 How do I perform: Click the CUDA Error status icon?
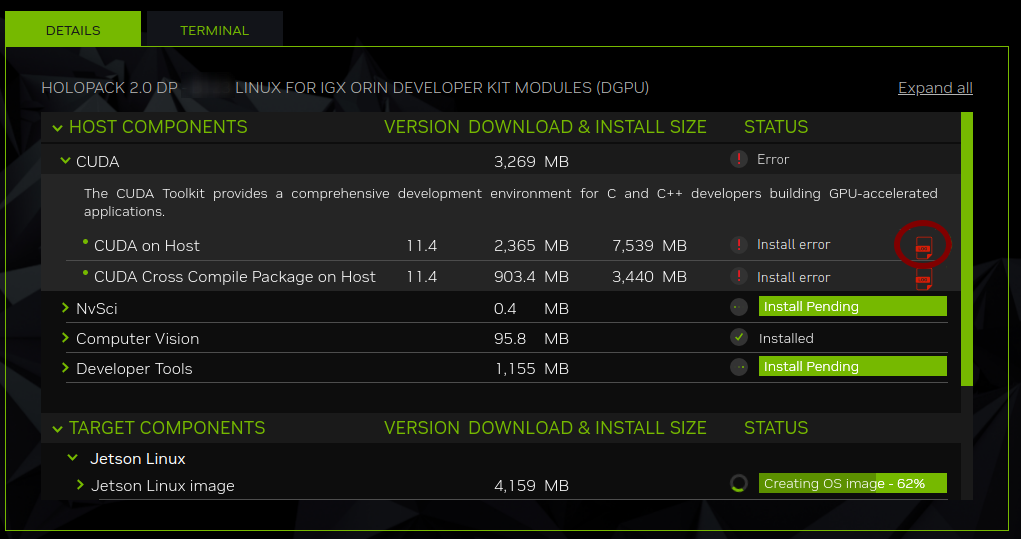pyautogui.click(x=738, y=159)
